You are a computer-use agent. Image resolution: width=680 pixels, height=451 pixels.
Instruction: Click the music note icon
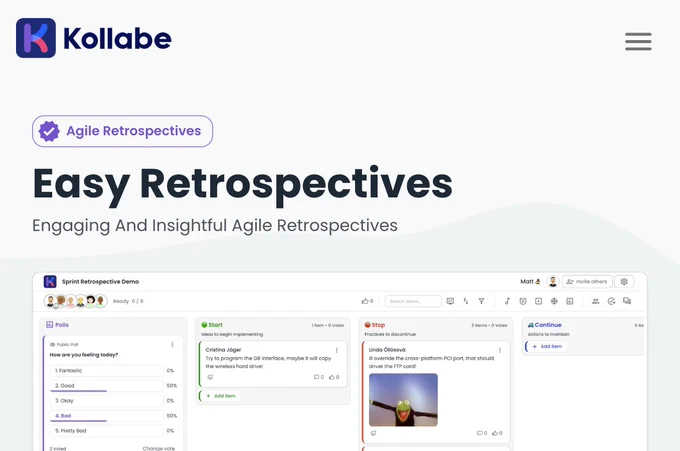click(x=507, y=301)
